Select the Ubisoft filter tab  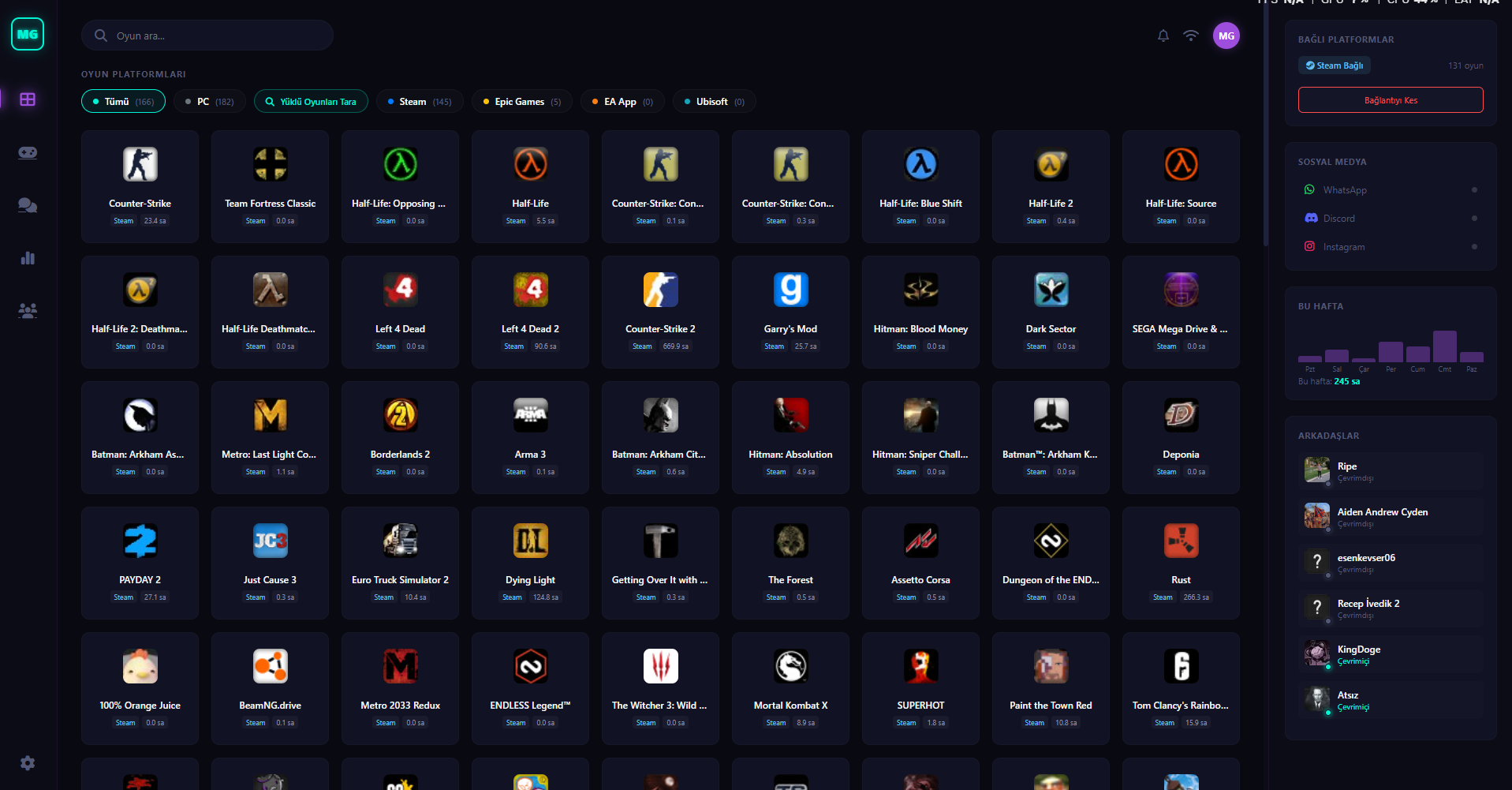[x=715, y=102]
